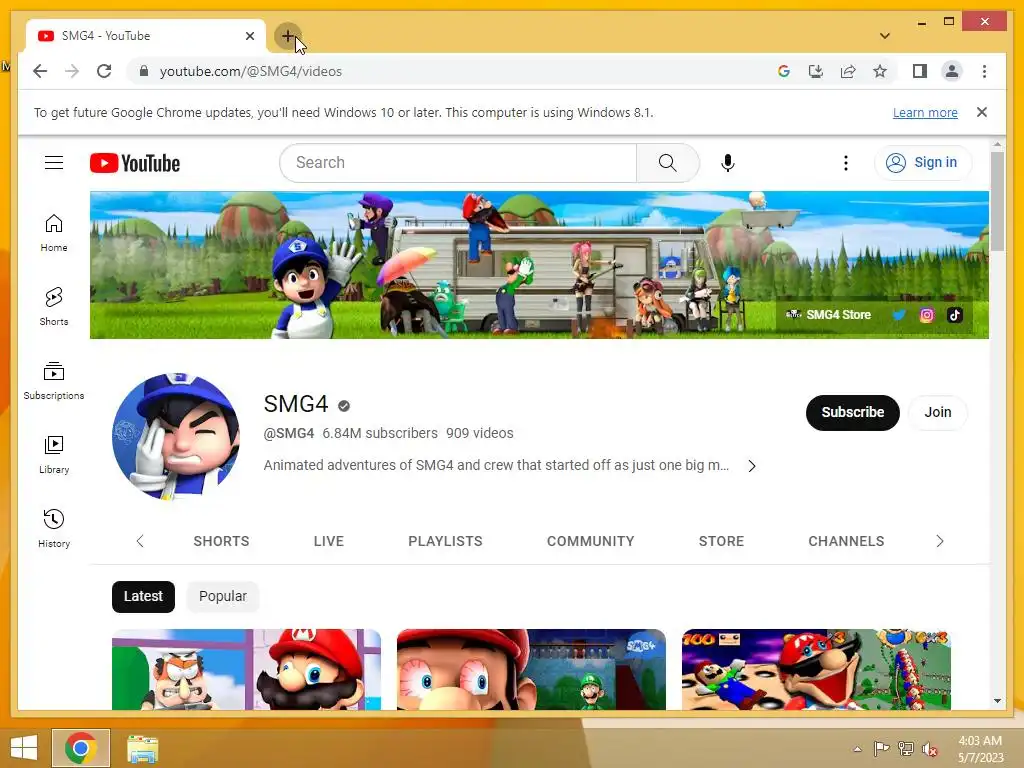The width and height of the screenshot is (1024, 768).
Task: Switch to the LIVE tab
Action: pos(328,541)
